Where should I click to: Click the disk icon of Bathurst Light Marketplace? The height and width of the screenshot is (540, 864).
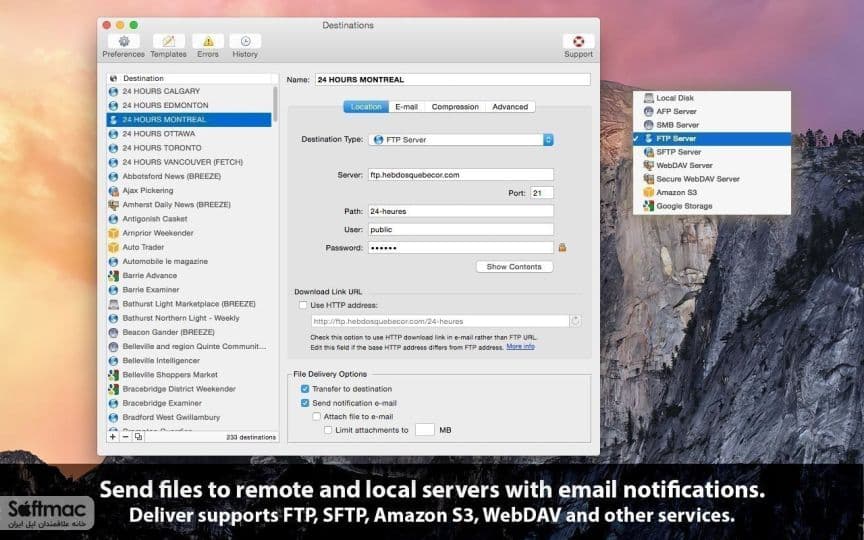(114, 304)
